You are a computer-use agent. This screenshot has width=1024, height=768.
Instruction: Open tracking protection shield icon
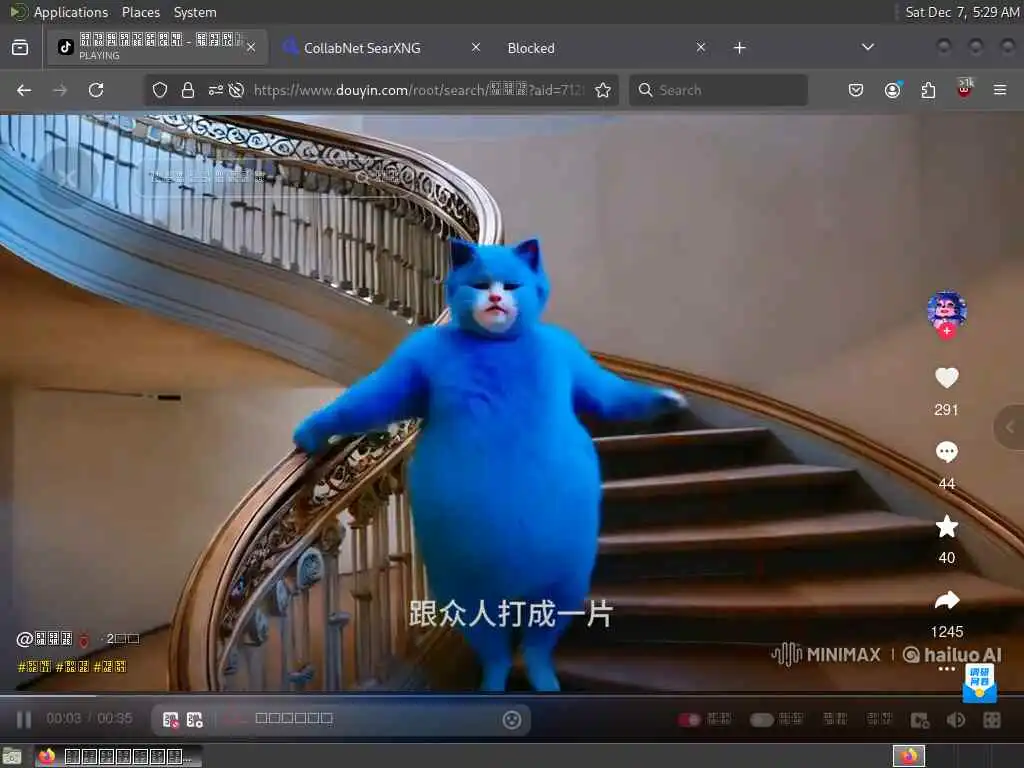tap(160, 90)
